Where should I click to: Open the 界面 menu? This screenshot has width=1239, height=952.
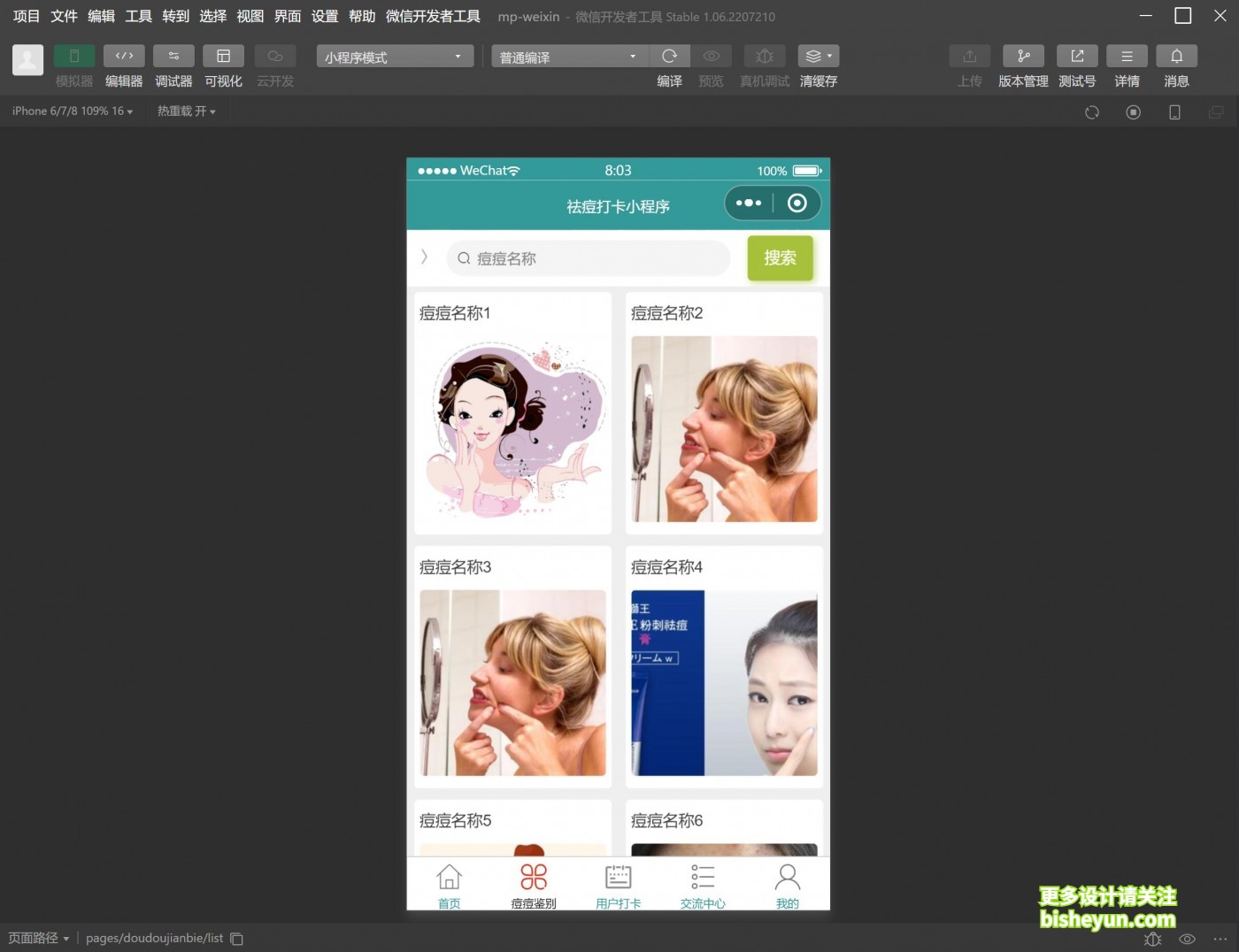click(288, 16)
